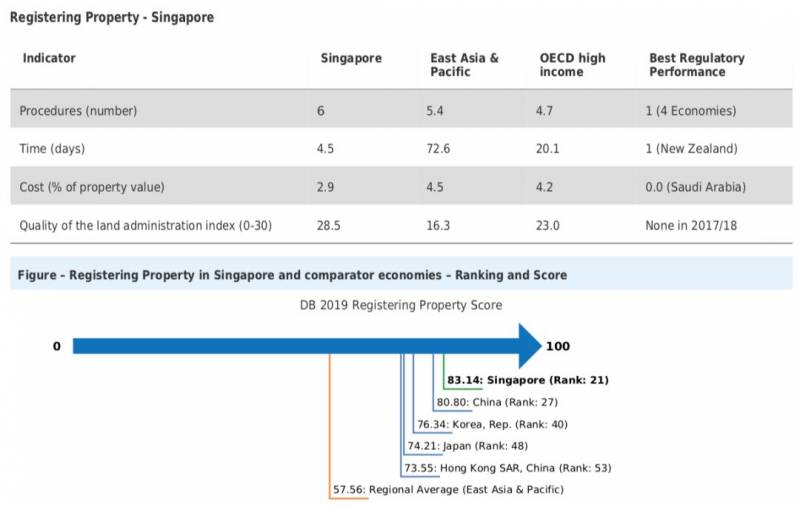Click the blue score arrow bar
The width and height of the screenshot is (800, 507).
click(300, 346)
